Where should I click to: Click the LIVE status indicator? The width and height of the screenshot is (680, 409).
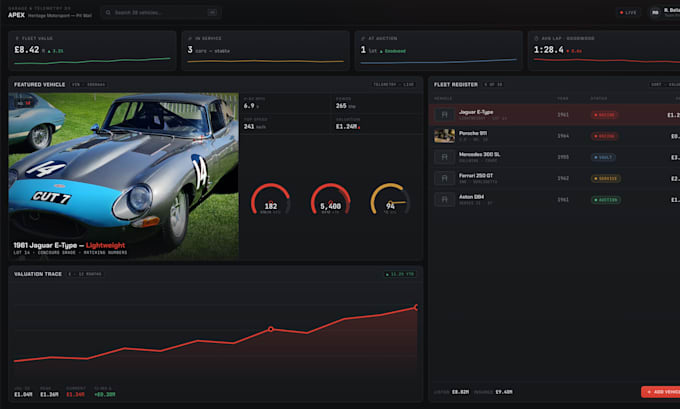[628, 13]
